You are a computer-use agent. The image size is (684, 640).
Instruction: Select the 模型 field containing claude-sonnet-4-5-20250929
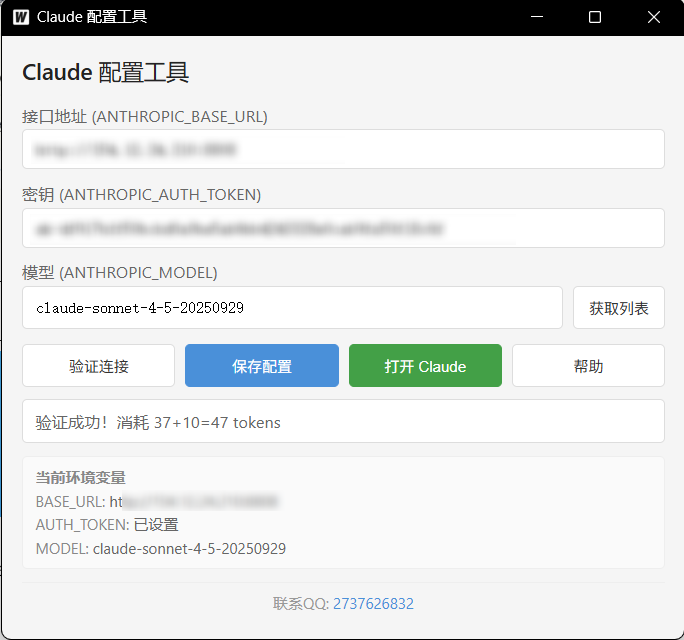tap(292, 308)
